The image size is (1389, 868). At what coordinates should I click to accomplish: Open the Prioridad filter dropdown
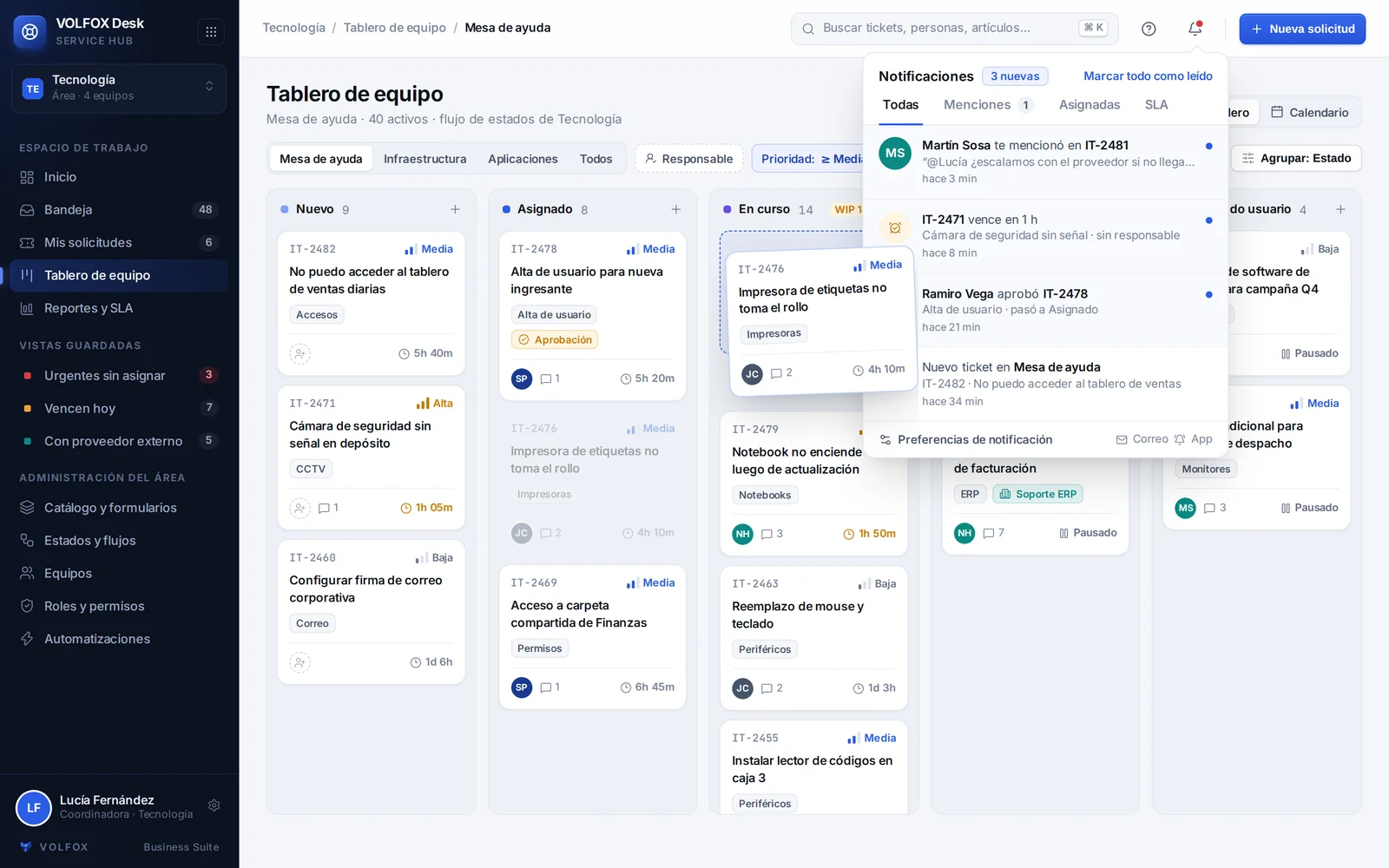tap(807, 159)
